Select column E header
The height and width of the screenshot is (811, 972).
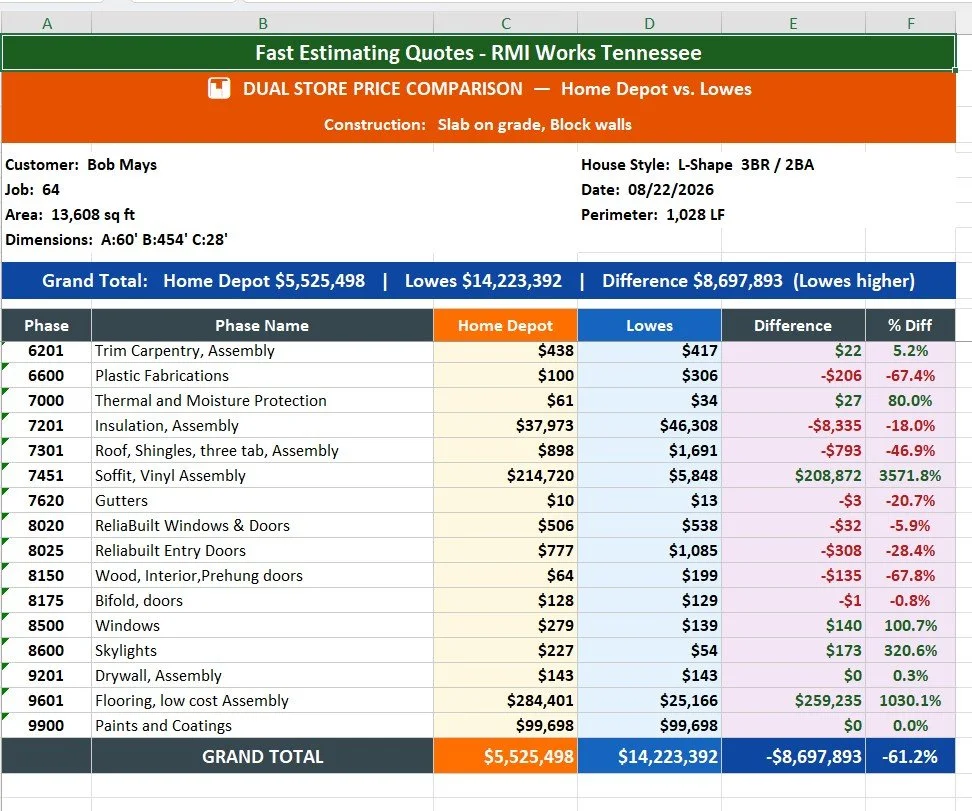[793, 24]
